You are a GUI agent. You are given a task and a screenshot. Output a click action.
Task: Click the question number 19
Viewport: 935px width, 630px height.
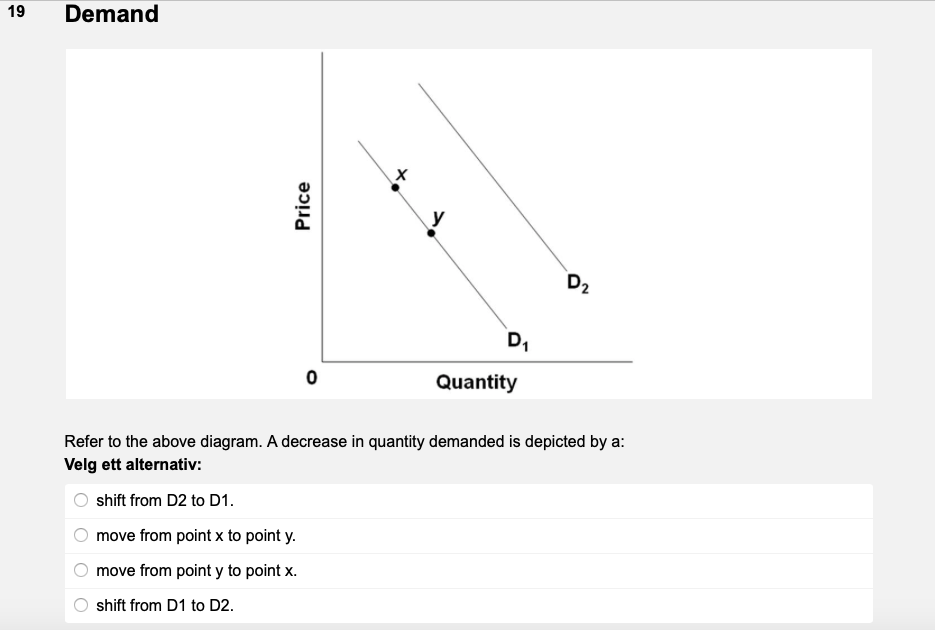16,11
